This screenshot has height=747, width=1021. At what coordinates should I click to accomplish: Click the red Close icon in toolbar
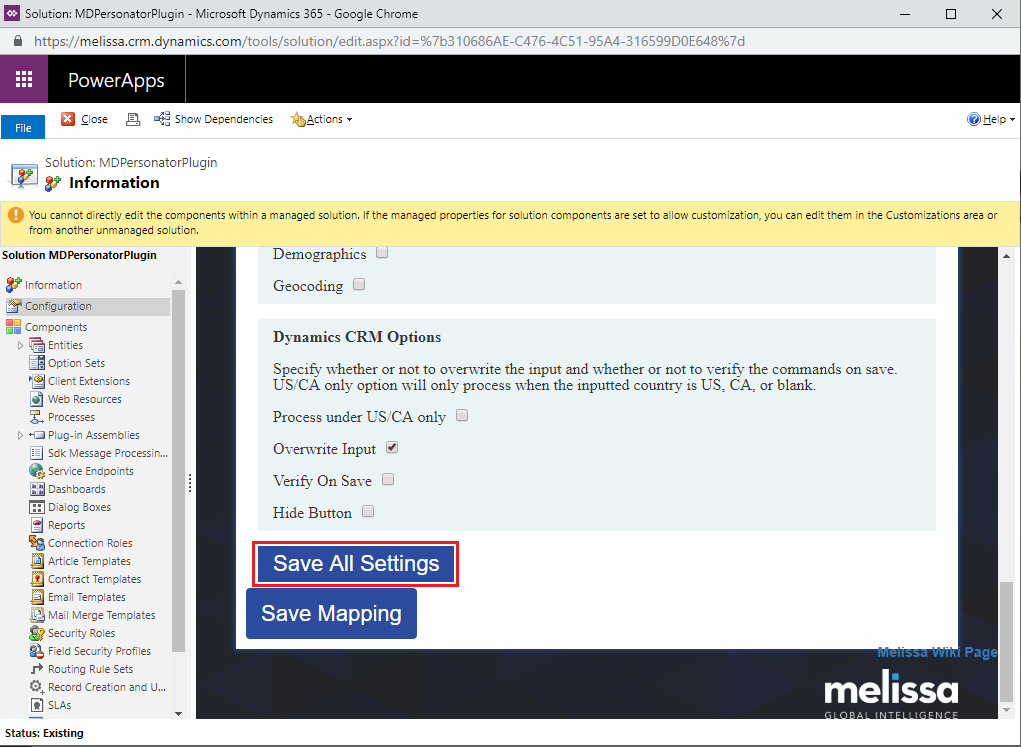[68, 119]
